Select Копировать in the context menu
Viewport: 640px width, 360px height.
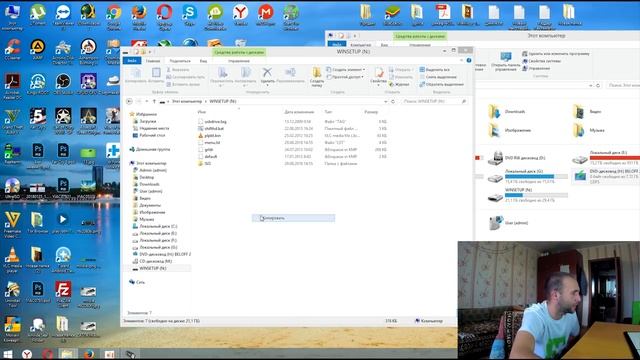293,218
